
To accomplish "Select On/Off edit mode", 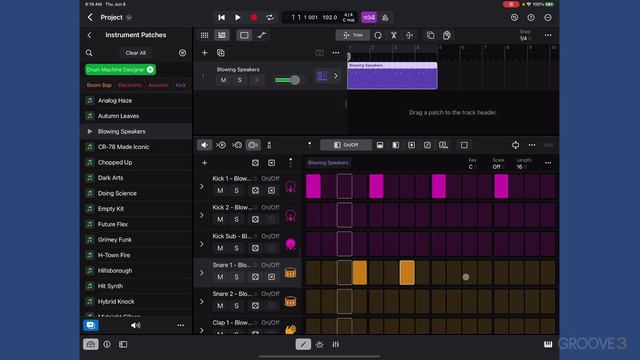I will click(x=346, y=145).
